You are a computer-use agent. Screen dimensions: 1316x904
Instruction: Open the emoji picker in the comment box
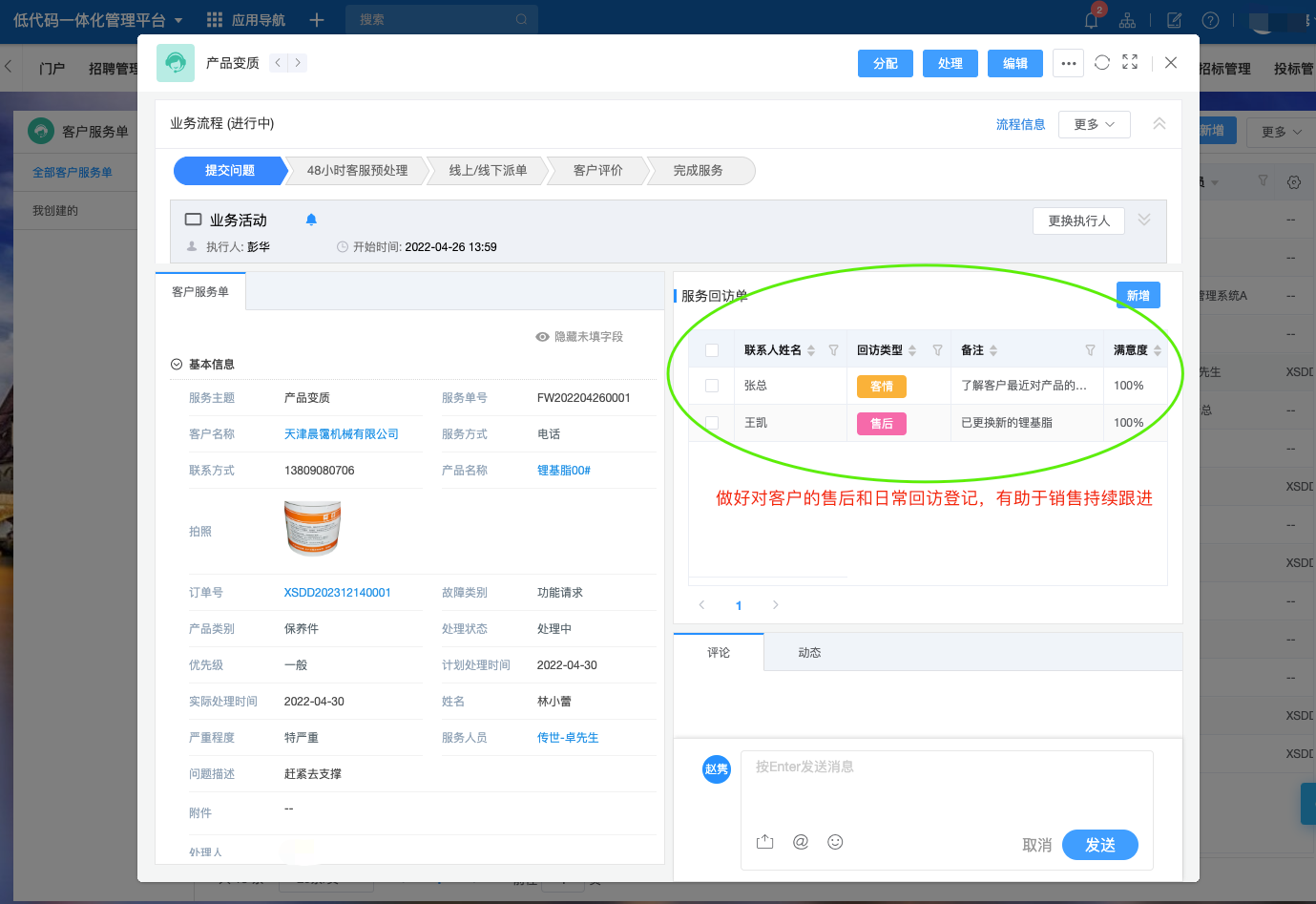pos(835,842)
